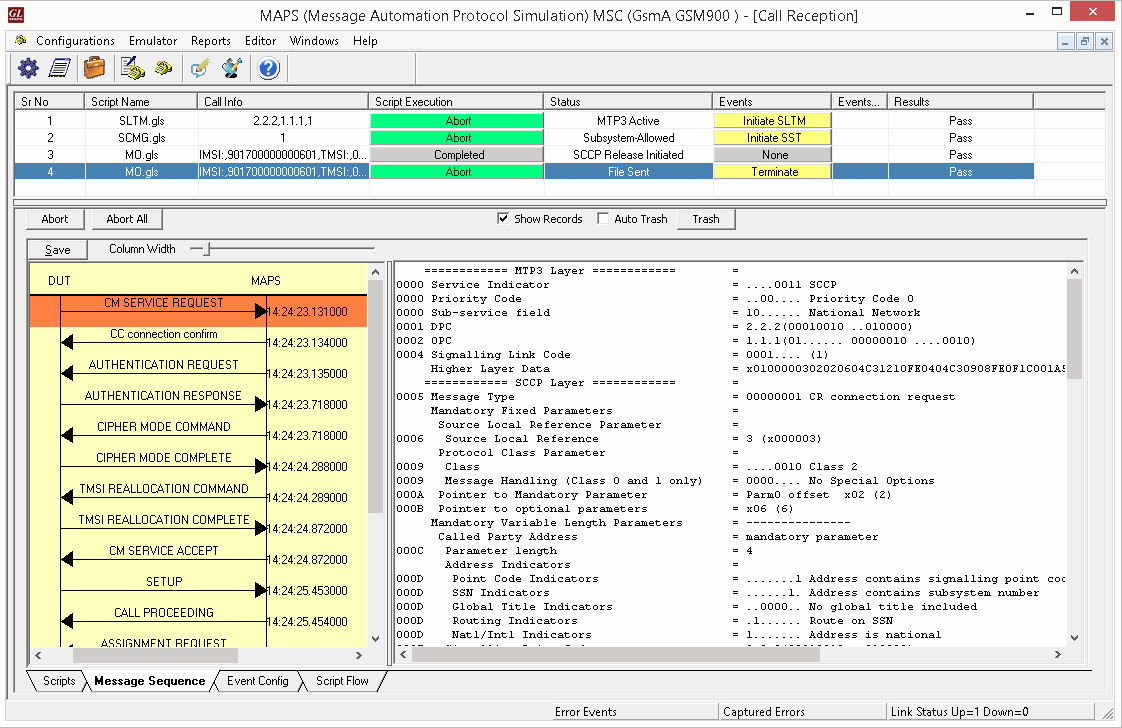This screenshot has height=728, width=1122.
Task: Click the Terminate event button
Action: 774,172
